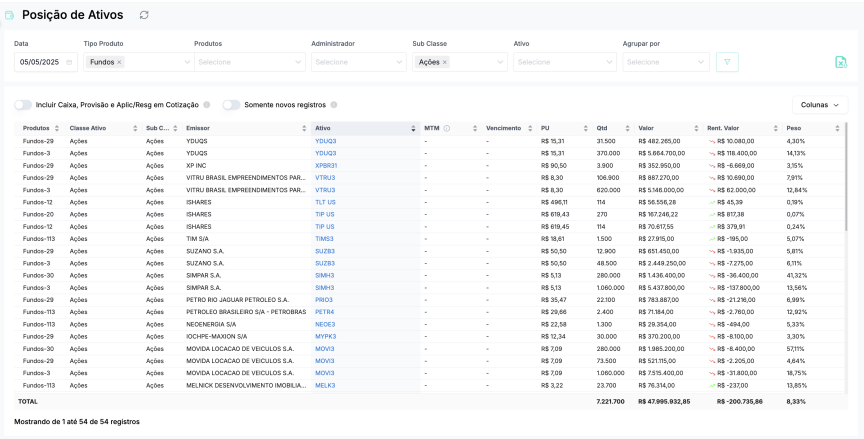Toggle Incluir Caixa, Provisão e Aplic/Resg switch
The width and height of the screenshot is (864, 439).
[23, 105]
